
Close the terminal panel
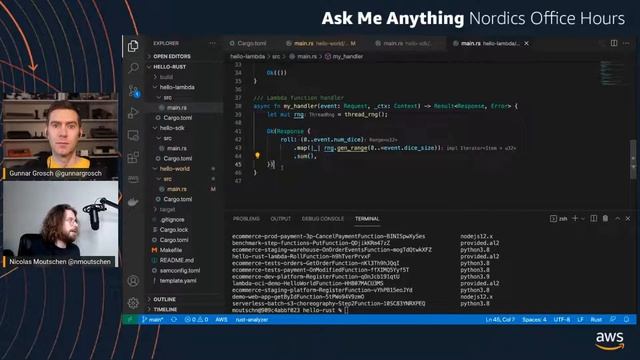[x=628, y=219]
